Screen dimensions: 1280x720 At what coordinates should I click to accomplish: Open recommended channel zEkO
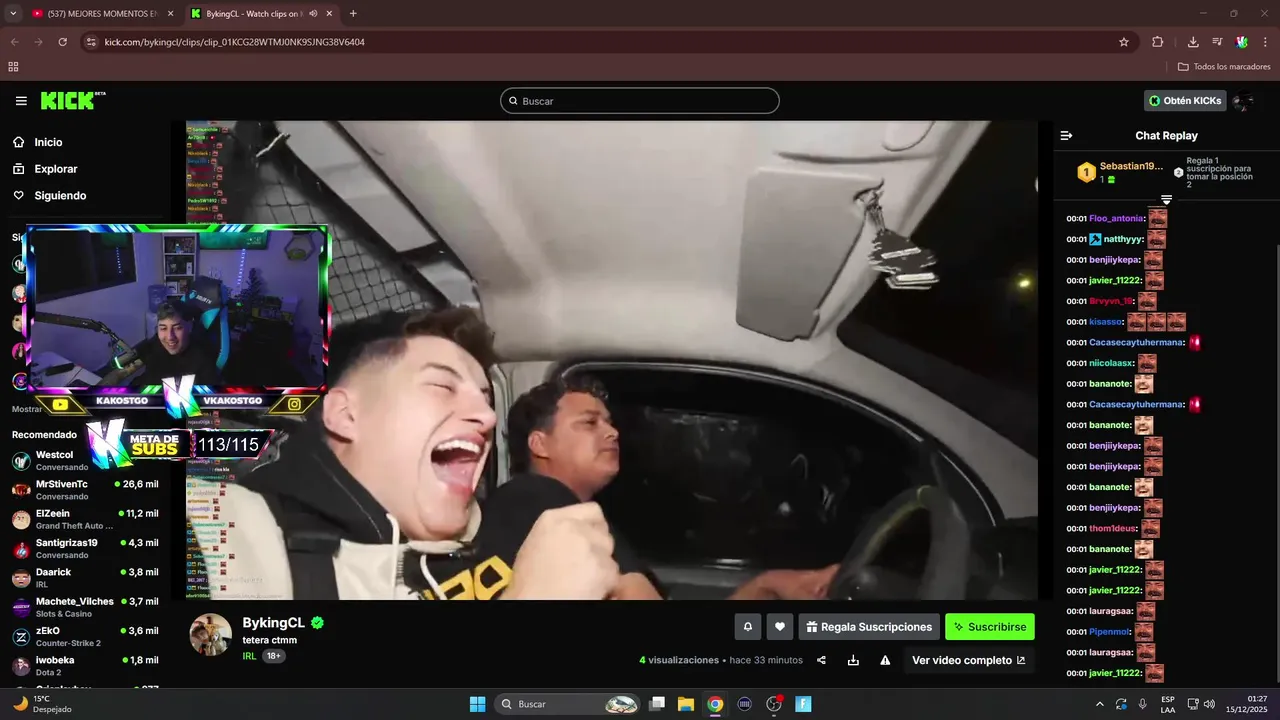(84, 636)
